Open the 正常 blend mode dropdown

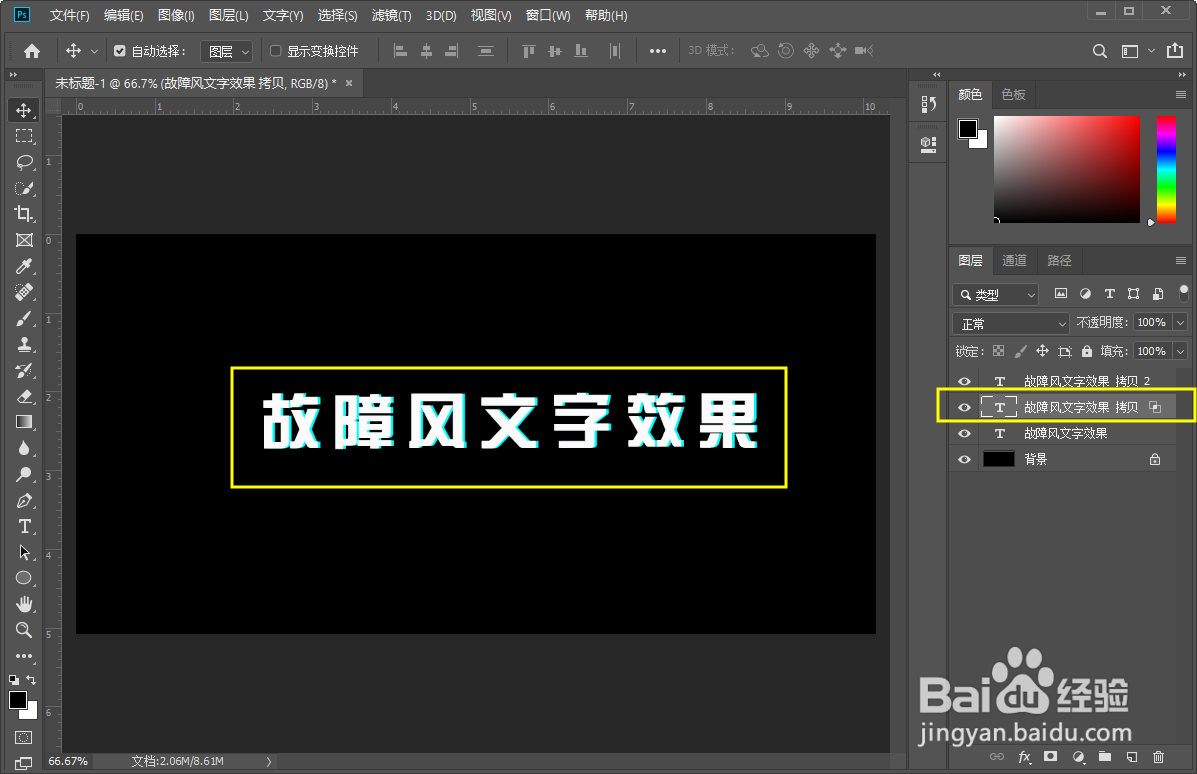[1009, 322]
